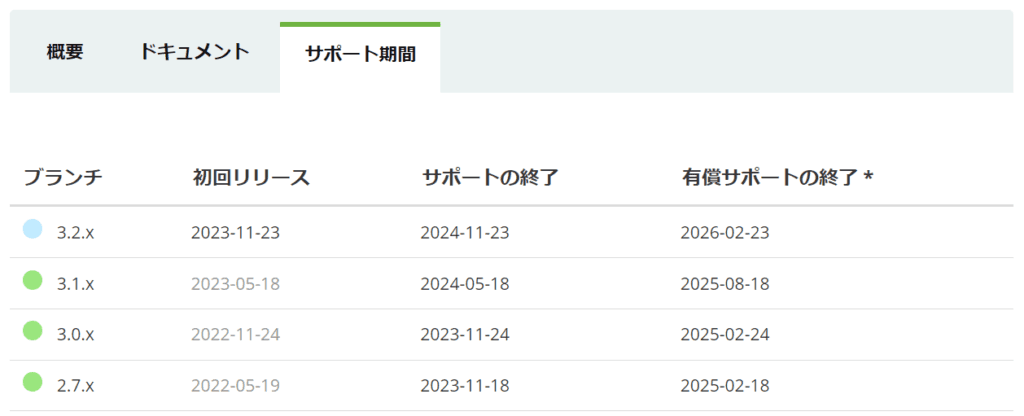Select the 3.1.x branch label
The image size is (1024, 416).
click(76, 284)
